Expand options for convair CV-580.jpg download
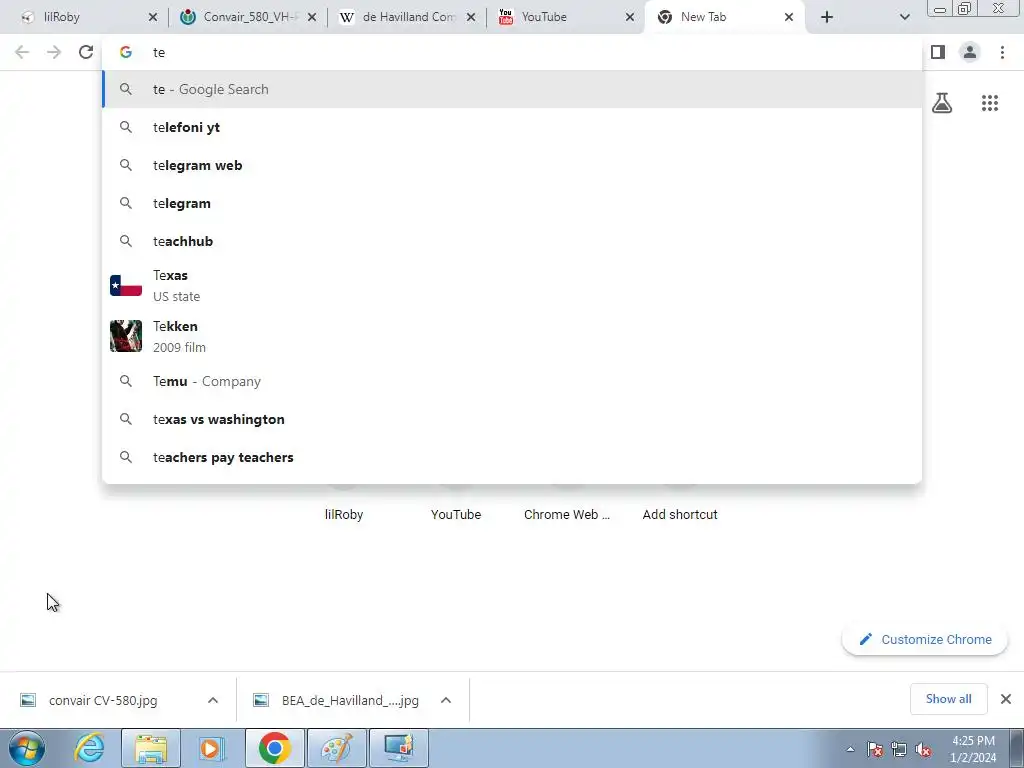Screen dimensions: 1024x768 [213, 700]
